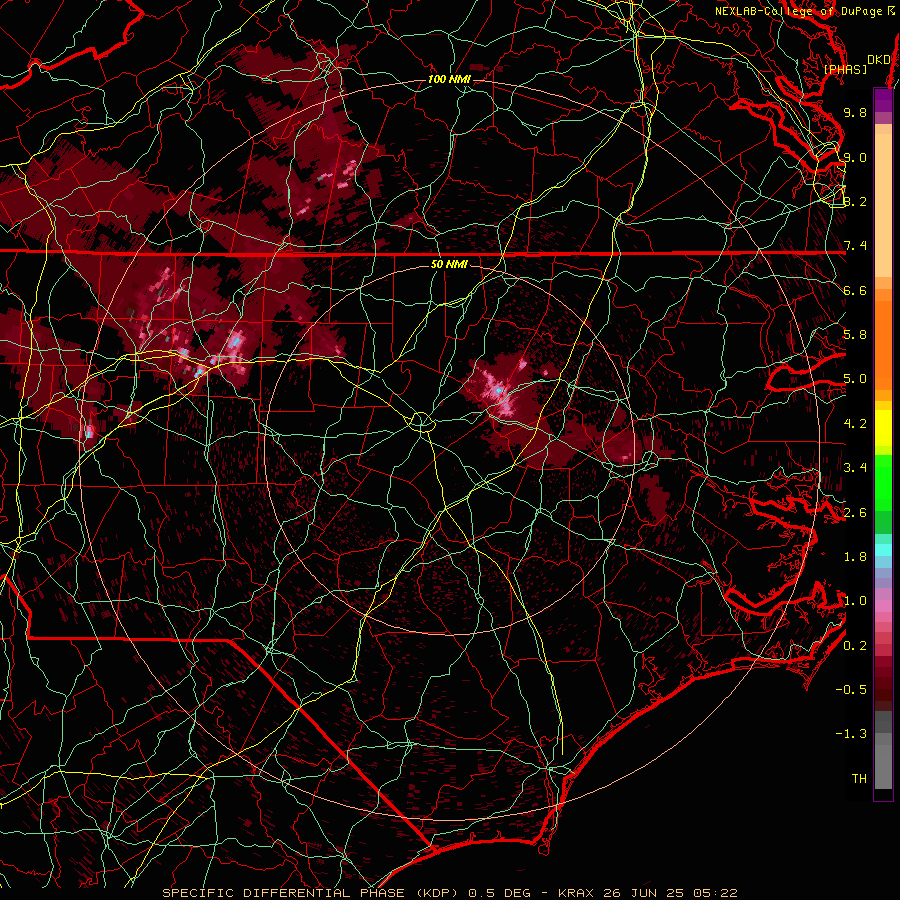Click the small circular highway loop near map center
Viewport: 900px width, 900px height.
pyautogui.click(x=422, y=422)
